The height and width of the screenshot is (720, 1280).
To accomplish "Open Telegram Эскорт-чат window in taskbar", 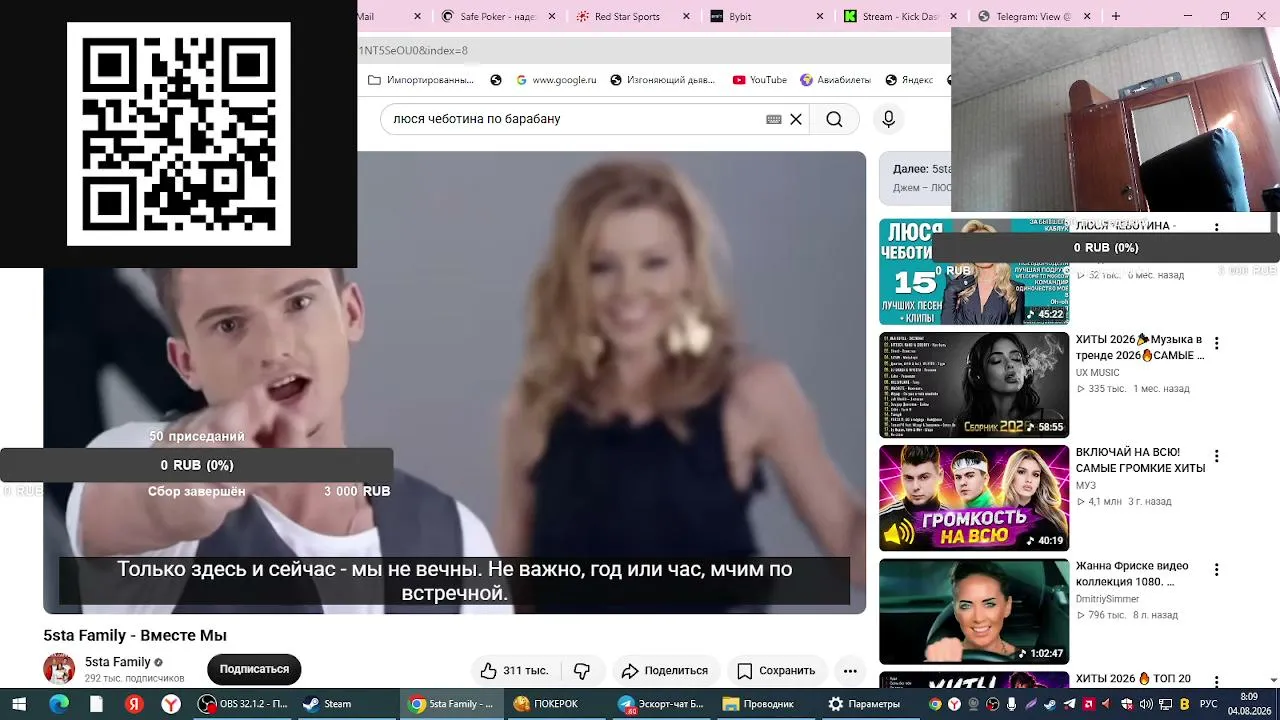I will [660, 704].
